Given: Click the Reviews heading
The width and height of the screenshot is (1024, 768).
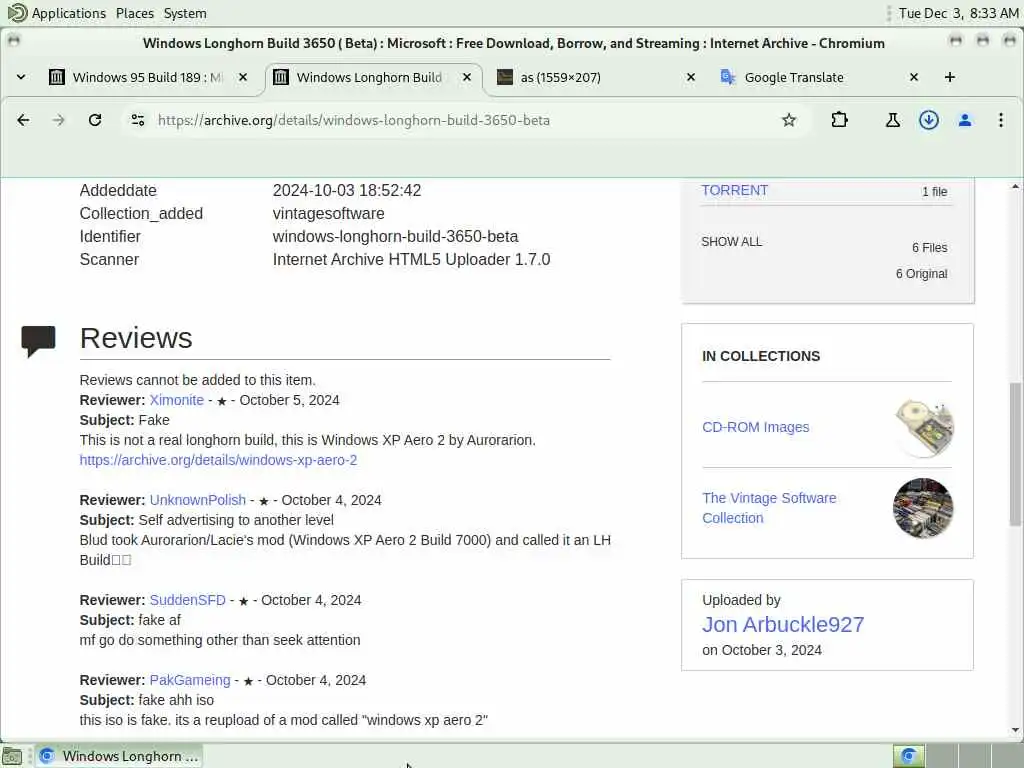Looking at the screenshot, I should tap(136, 338).
